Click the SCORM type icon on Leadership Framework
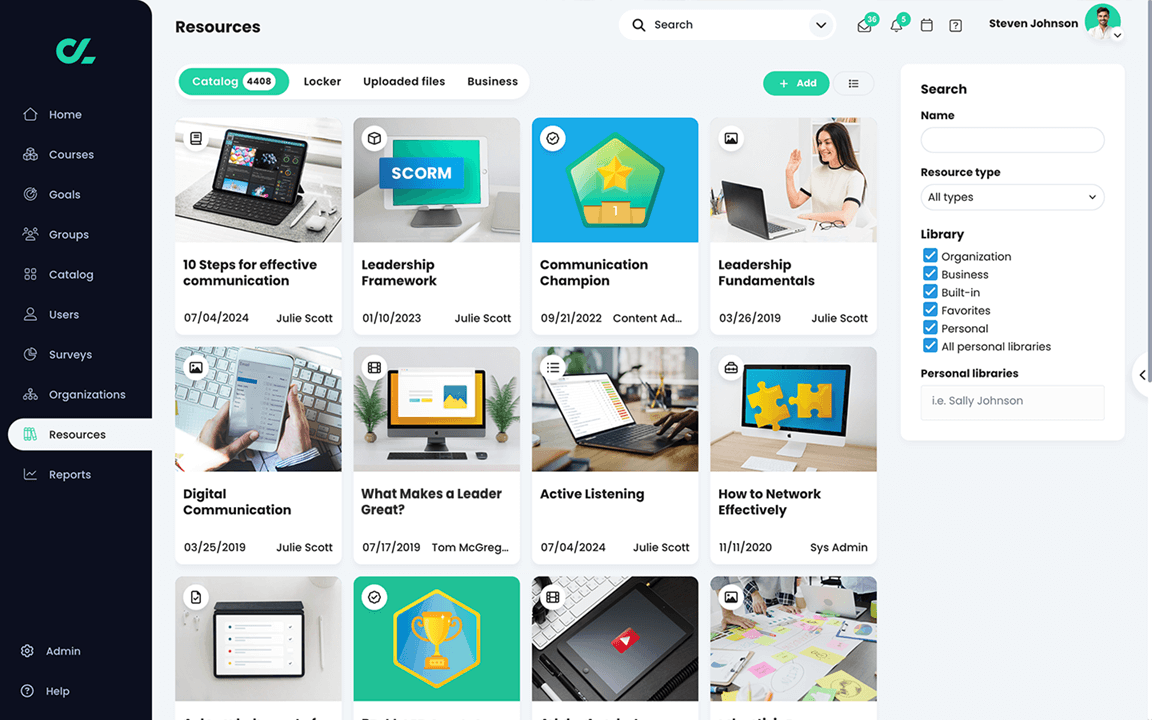Image resolution: width=1152 pixels, height=720 pixels. (x=375, y=138)
